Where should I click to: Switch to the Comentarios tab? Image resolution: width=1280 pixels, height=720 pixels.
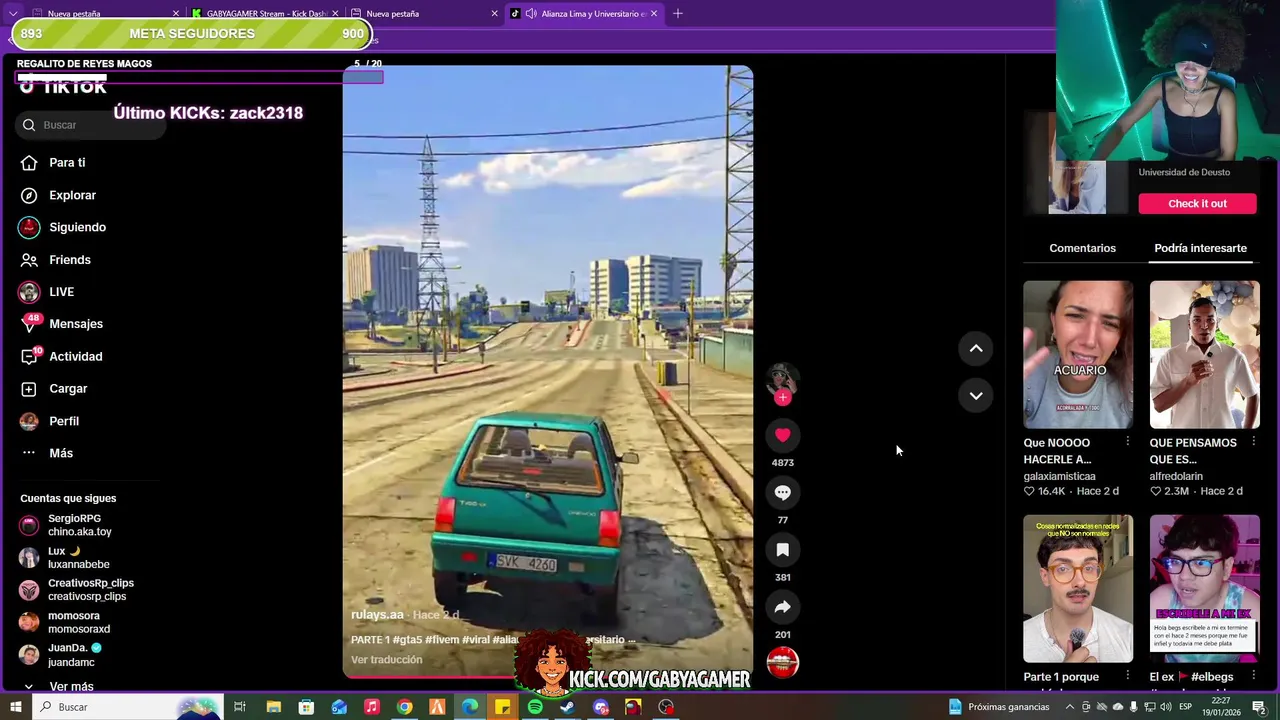tap(1082, 248)
